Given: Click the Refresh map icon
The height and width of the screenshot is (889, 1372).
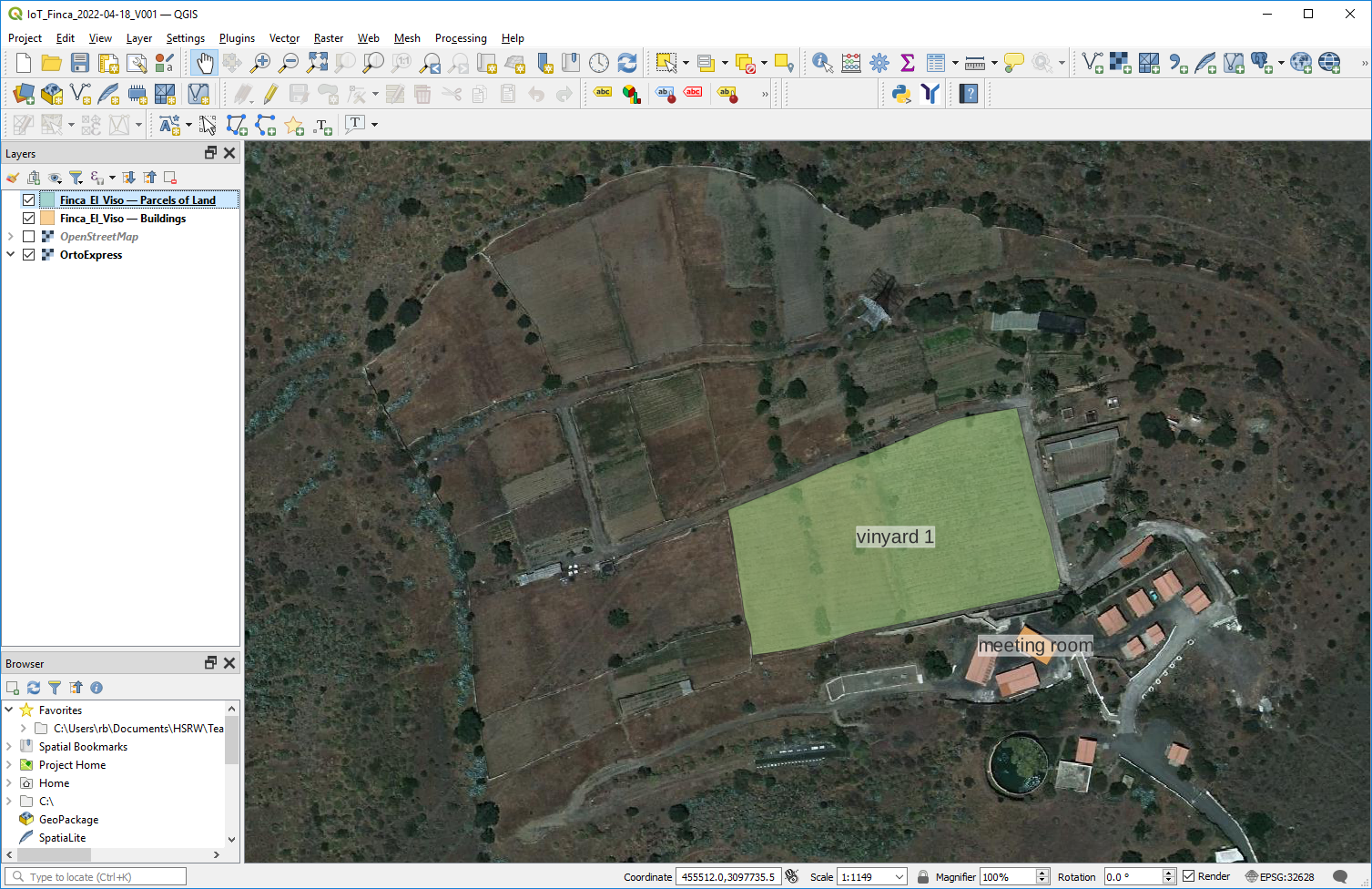Looking at the screenshot, I should pos(627,63).
